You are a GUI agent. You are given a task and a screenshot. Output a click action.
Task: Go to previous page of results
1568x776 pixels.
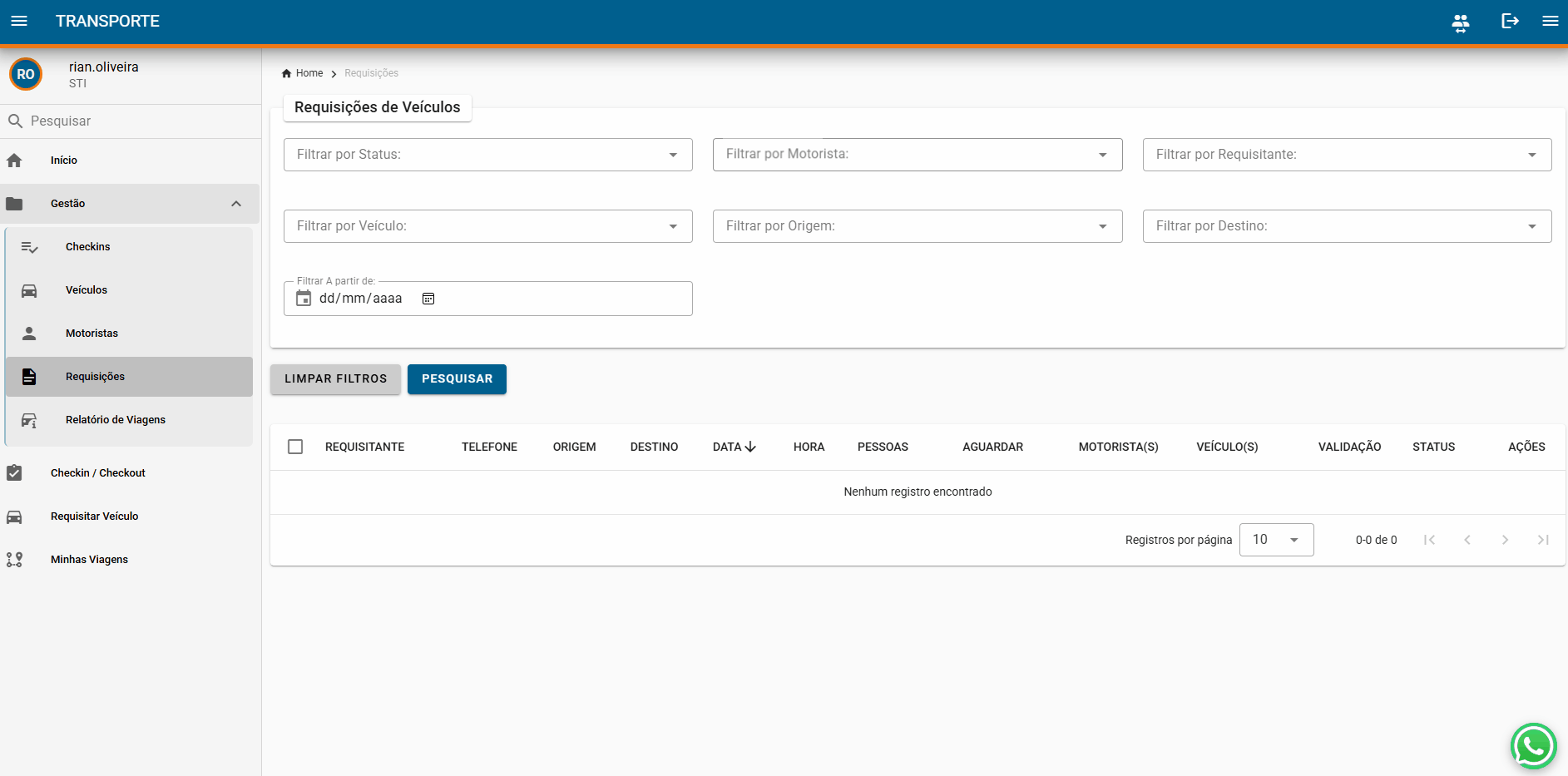1467,540
